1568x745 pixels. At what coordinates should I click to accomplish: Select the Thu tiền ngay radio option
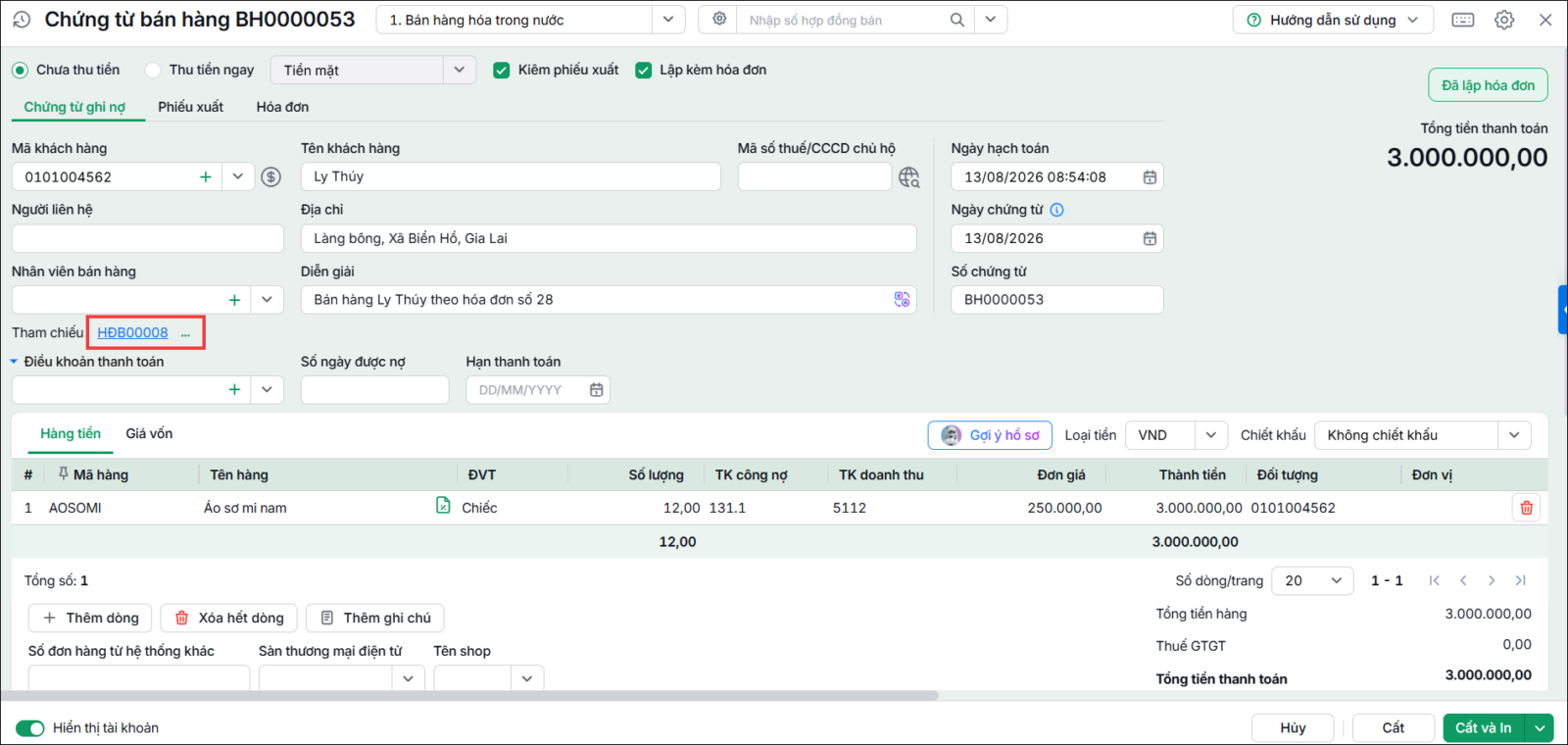pos(153,70)
